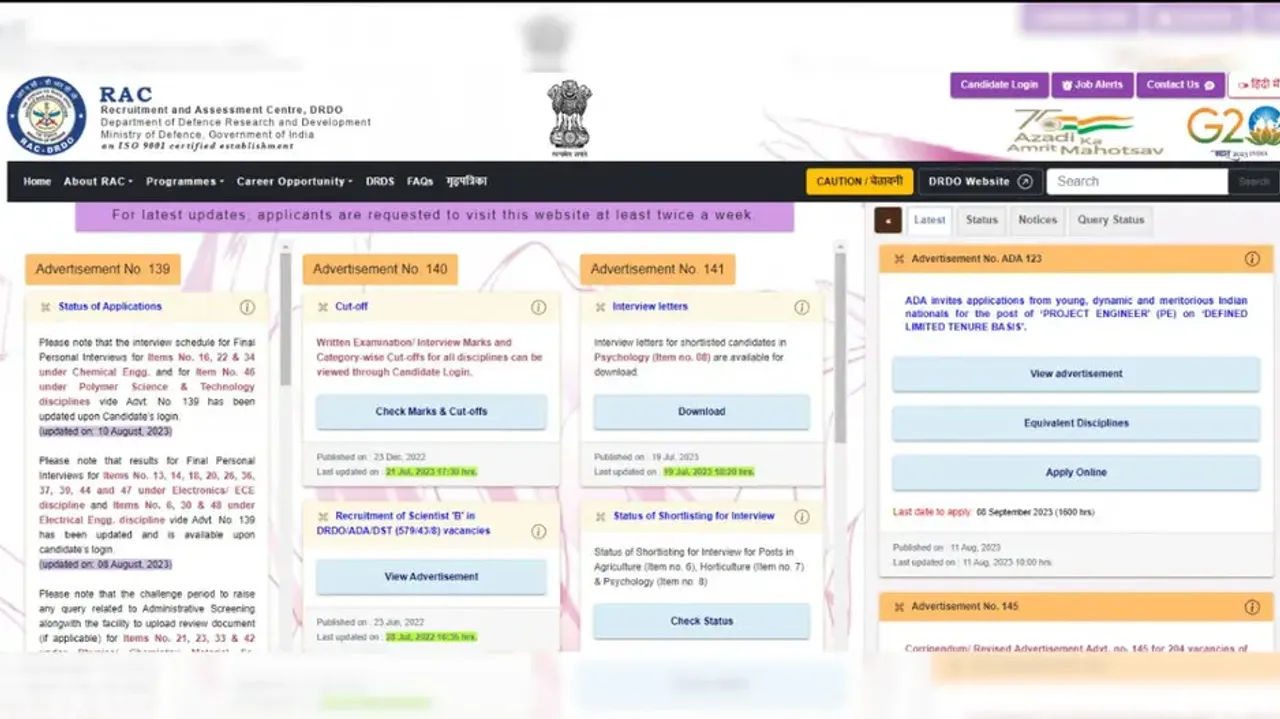Click the RAC-DRDO circular logo
This screenshot has height=719, width=1280.
[46, 116]
